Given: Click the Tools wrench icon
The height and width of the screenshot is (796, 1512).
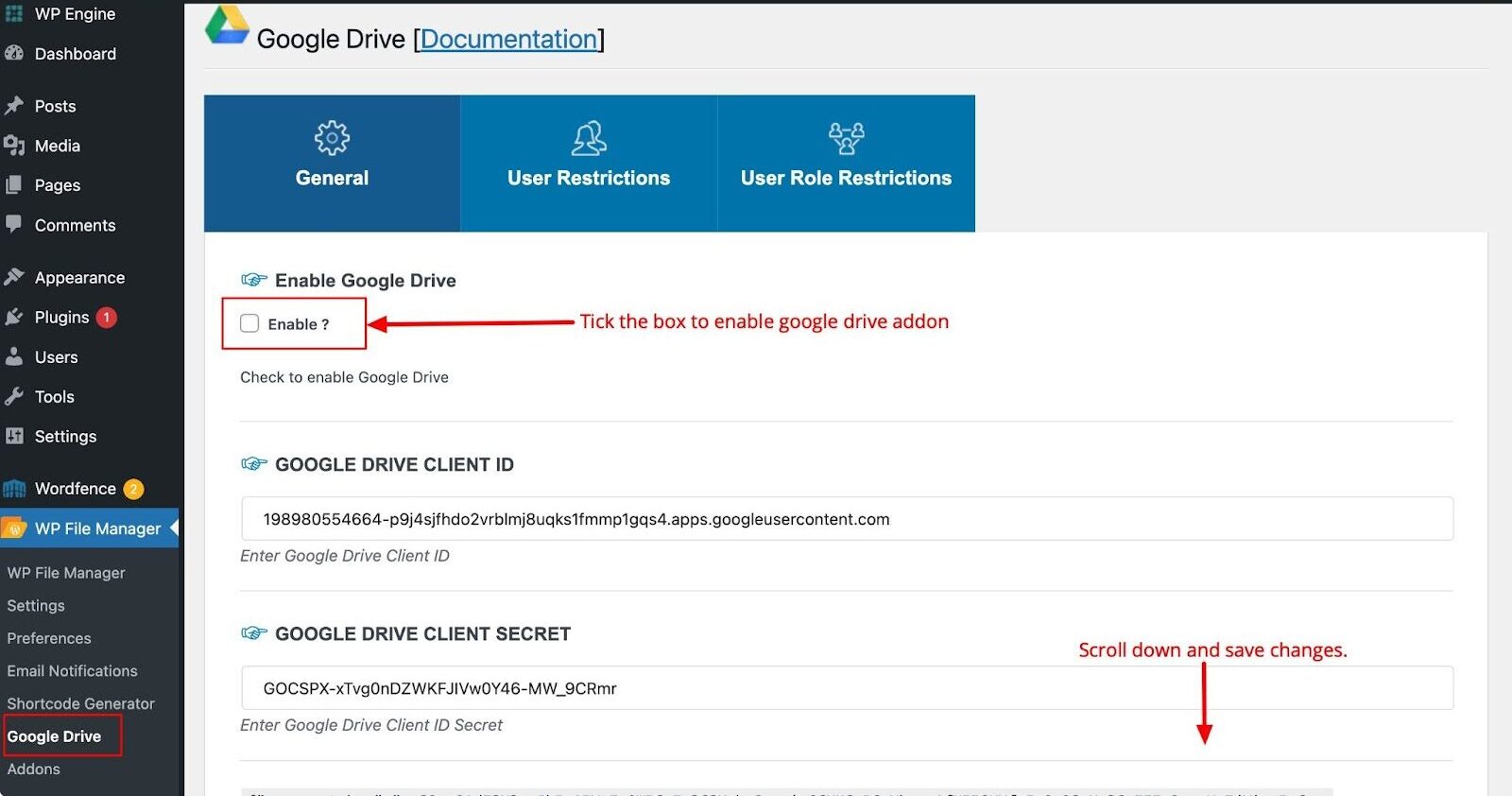Looking at the screenshot, I should click(14, 396).
